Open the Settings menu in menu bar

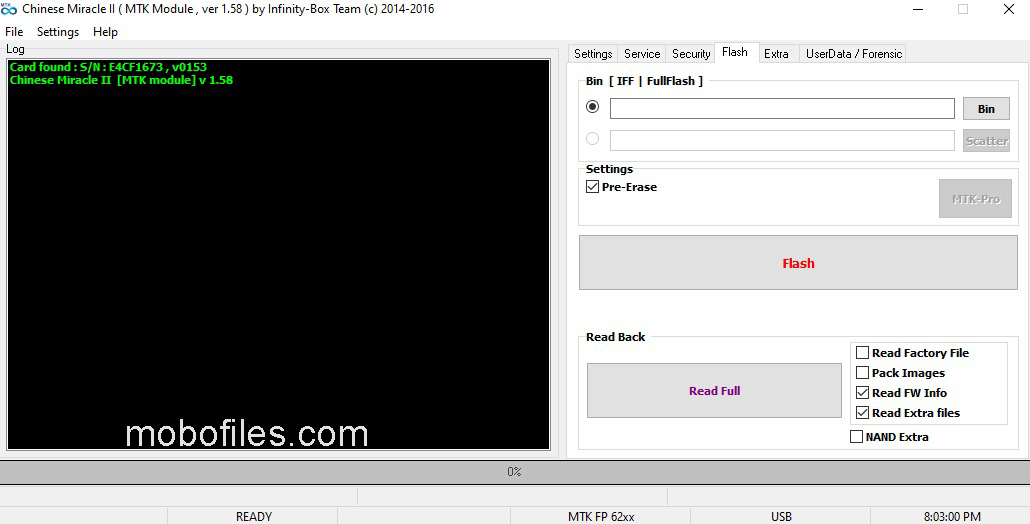pos(58,32)
